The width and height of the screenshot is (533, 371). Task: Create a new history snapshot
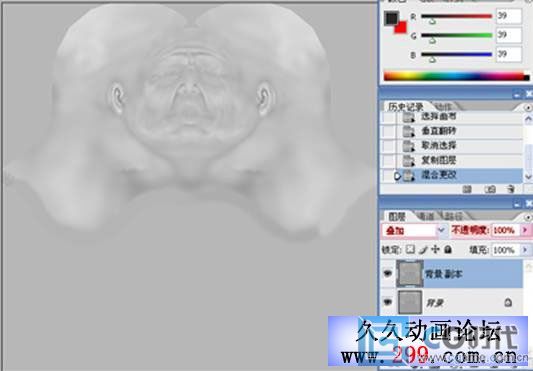tap(490, 189)
